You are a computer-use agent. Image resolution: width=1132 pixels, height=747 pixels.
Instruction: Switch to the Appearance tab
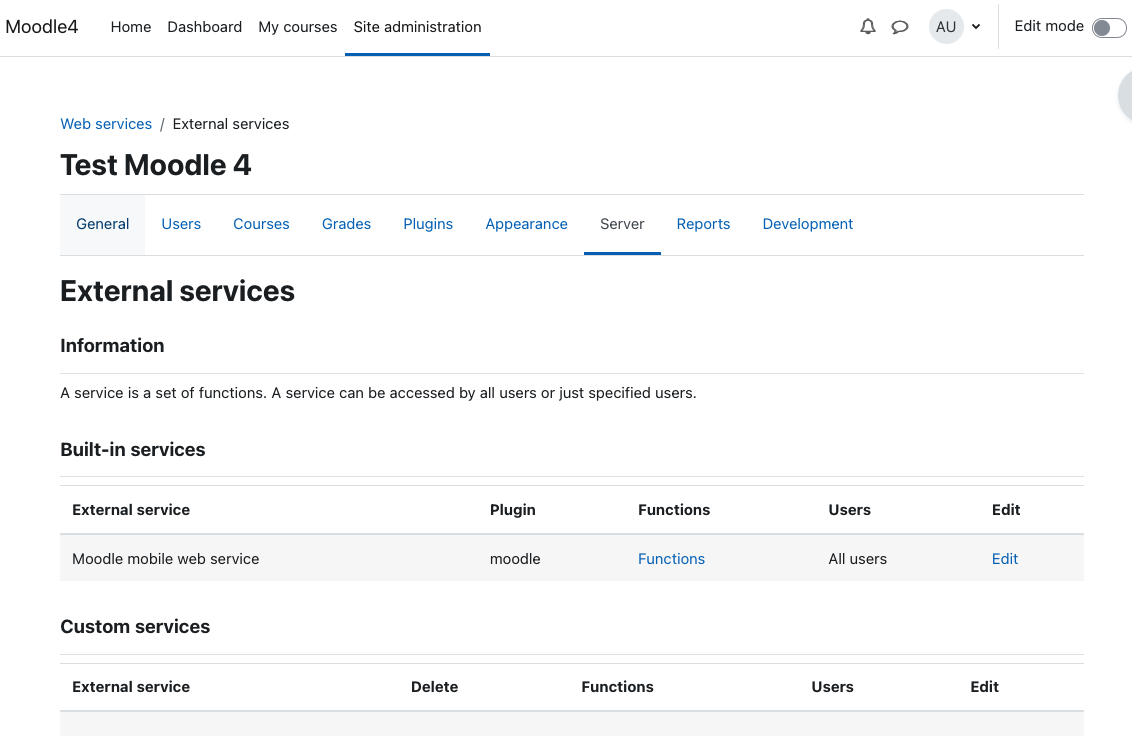pyautogui.click(x=526, y=224)
